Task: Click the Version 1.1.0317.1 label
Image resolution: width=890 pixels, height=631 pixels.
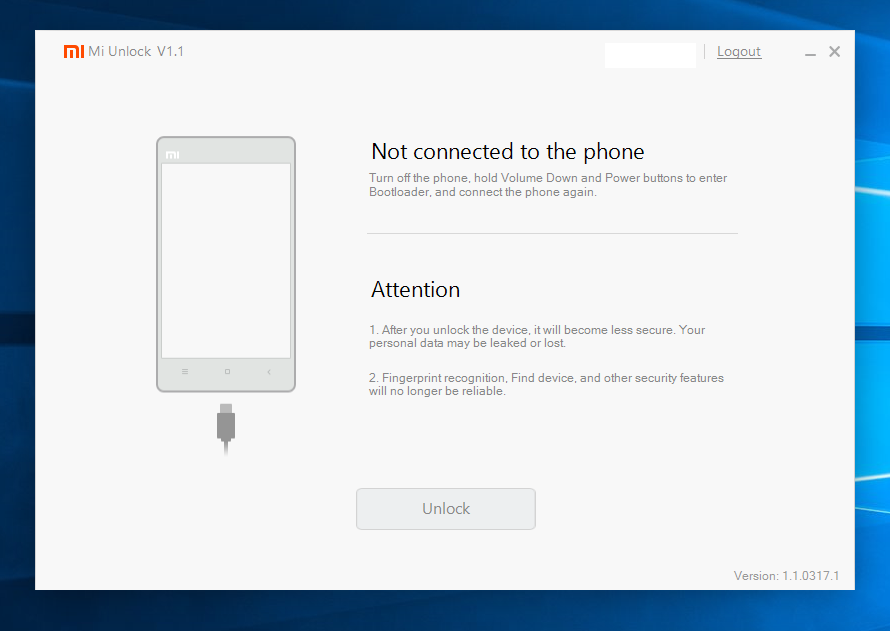Action: coord(786,576)
